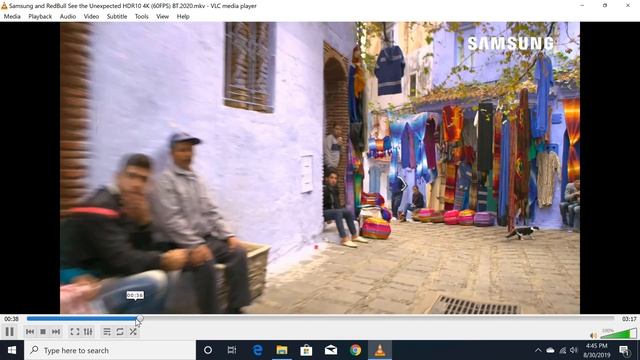The image size is (640, 360).
Task: Open Action Center notifications
Action: pos(624,350)
